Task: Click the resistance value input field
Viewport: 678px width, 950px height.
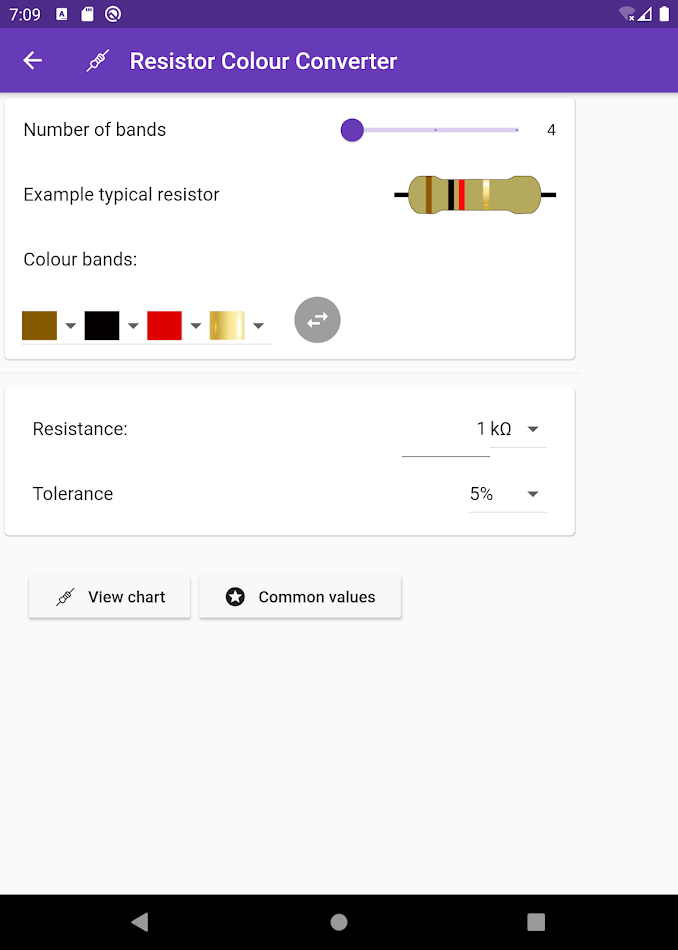Action: 445,430
